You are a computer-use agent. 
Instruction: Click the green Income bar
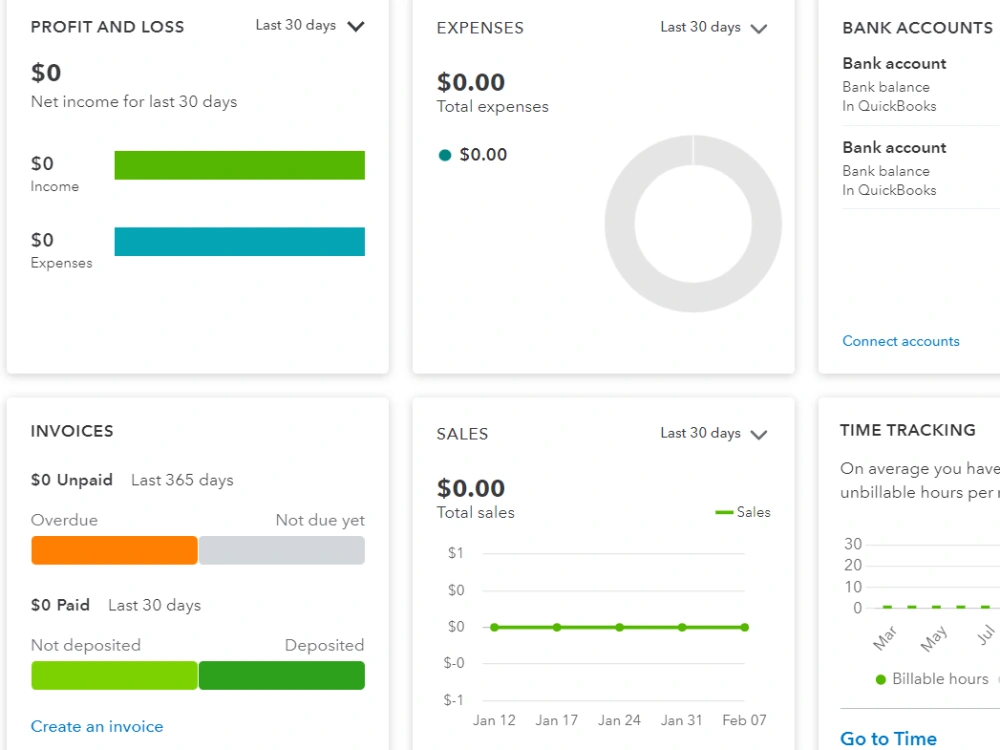point(240,165)
